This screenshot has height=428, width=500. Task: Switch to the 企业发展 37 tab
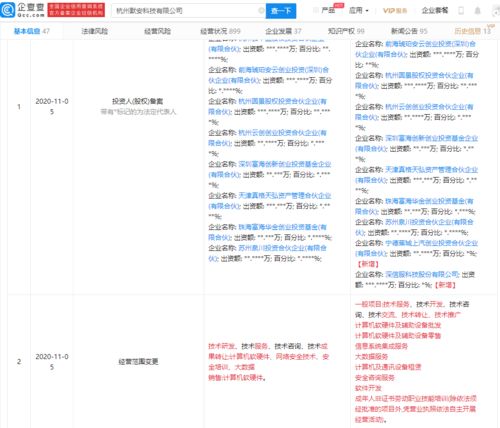pos(283,31)
